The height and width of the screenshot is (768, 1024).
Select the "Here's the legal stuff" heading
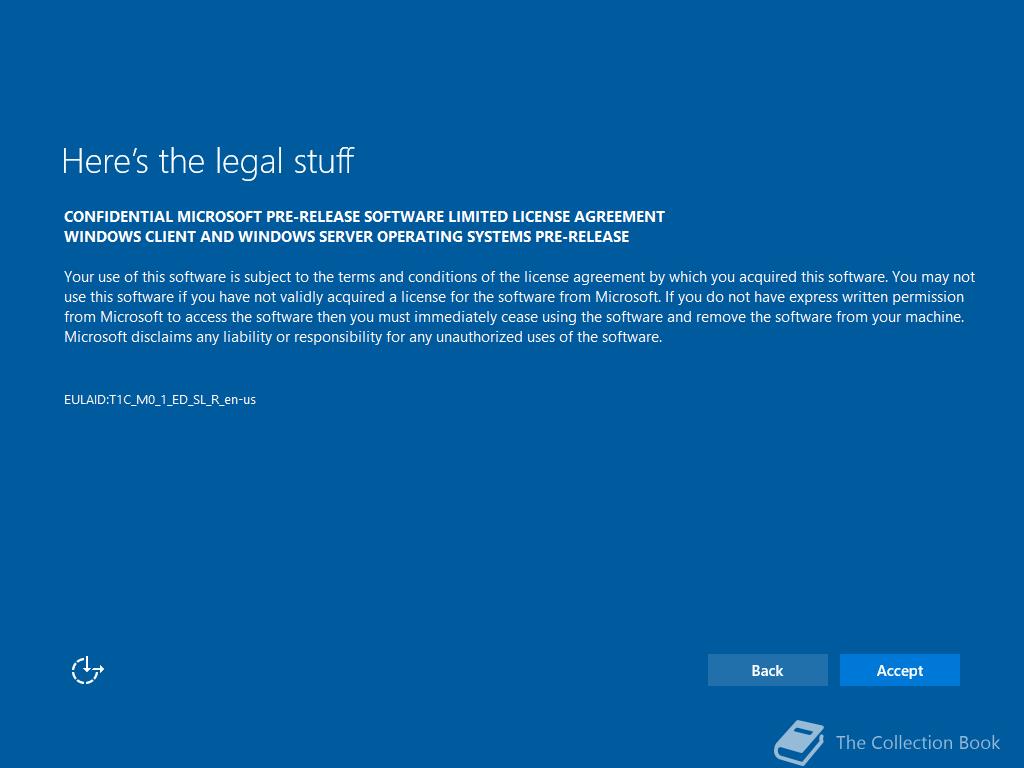click(208, 161)
